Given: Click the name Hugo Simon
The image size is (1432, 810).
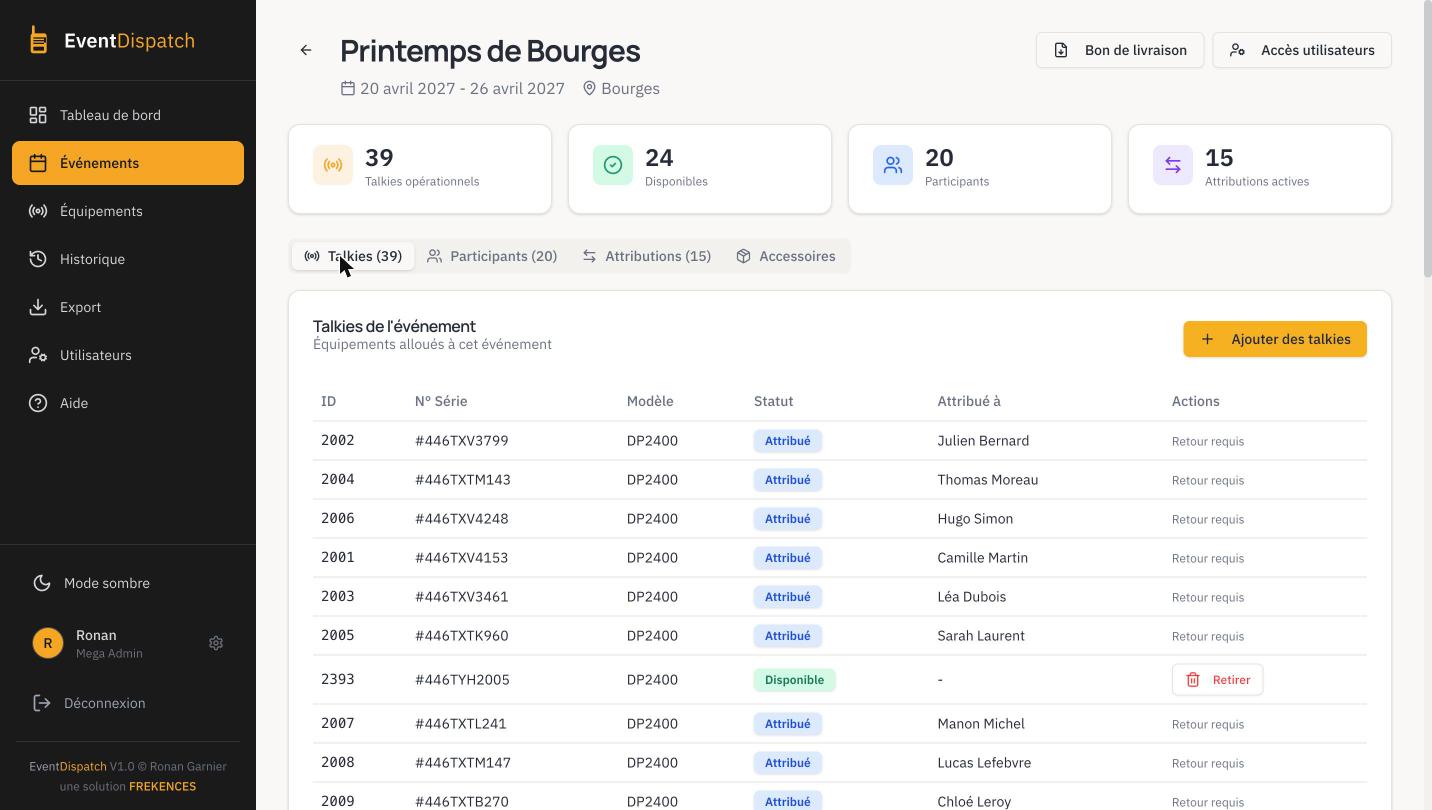Looking at the screenshot, I should coord(975,519).
